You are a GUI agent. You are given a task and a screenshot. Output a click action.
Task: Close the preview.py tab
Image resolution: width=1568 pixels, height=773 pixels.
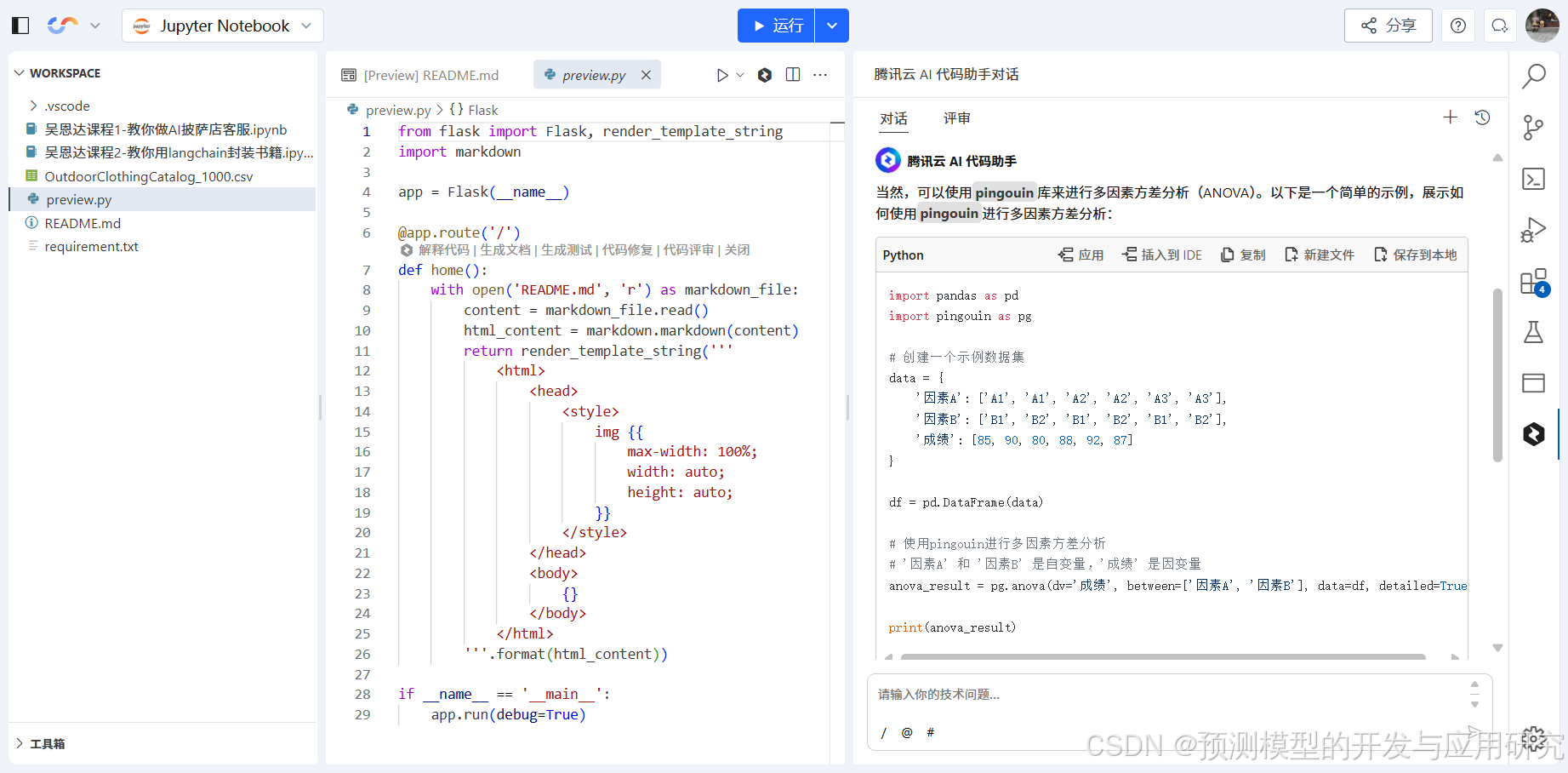pos(646,75)
